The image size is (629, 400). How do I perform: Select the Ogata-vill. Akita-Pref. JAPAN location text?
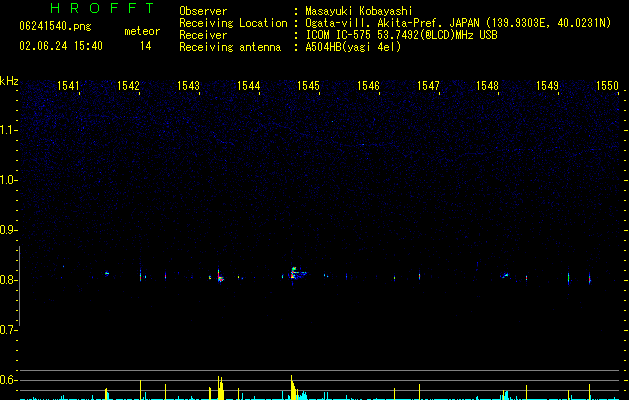458,23
